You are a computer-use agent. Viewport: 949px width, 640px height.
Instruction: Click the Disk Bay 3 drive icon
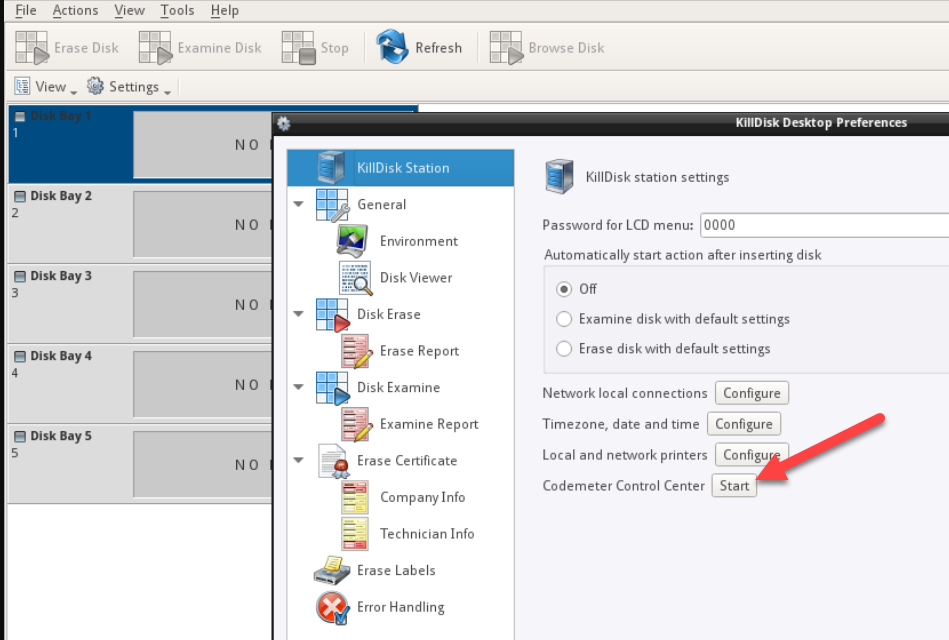[20, 276]
